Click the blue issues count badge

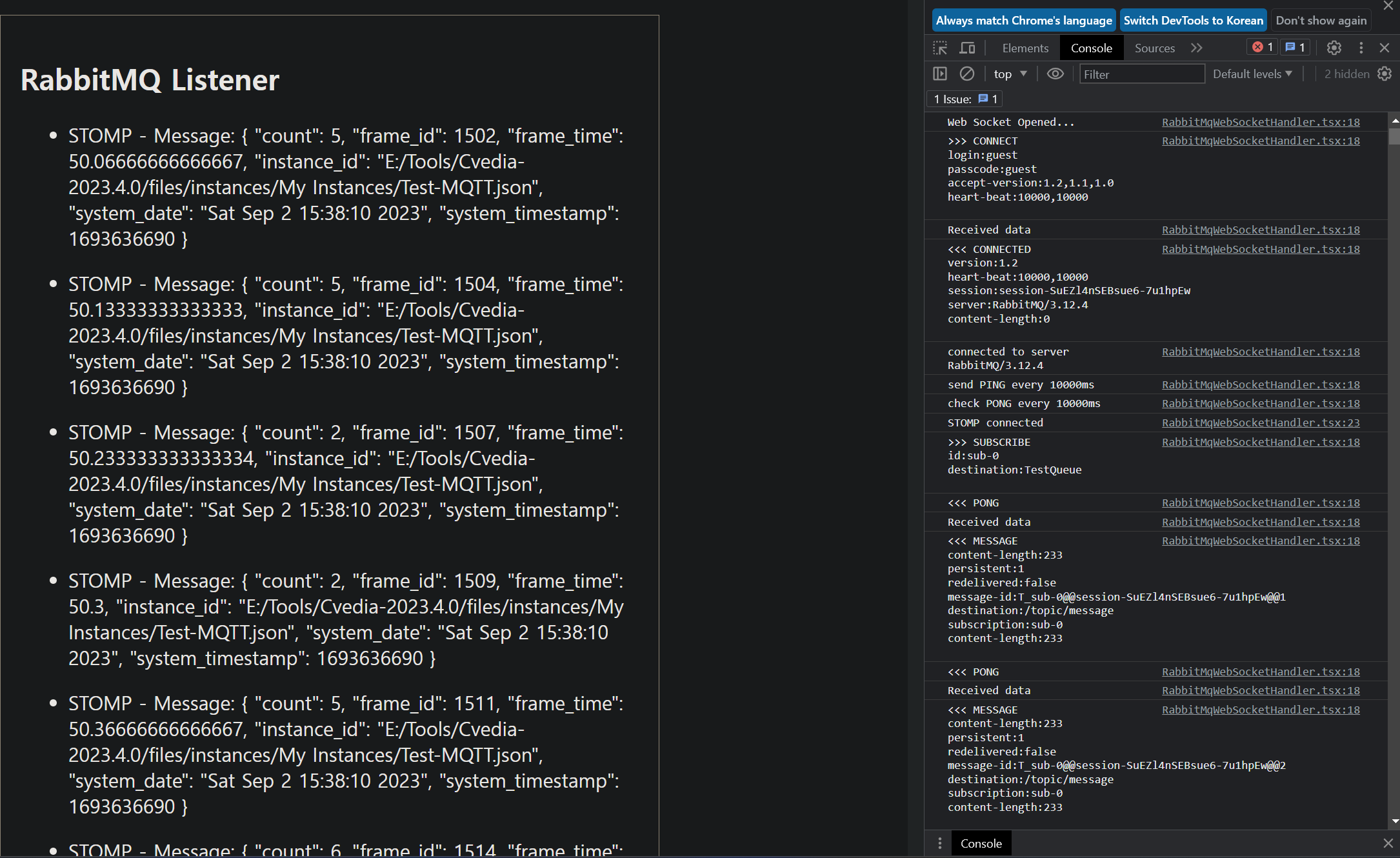(1295, 47)
